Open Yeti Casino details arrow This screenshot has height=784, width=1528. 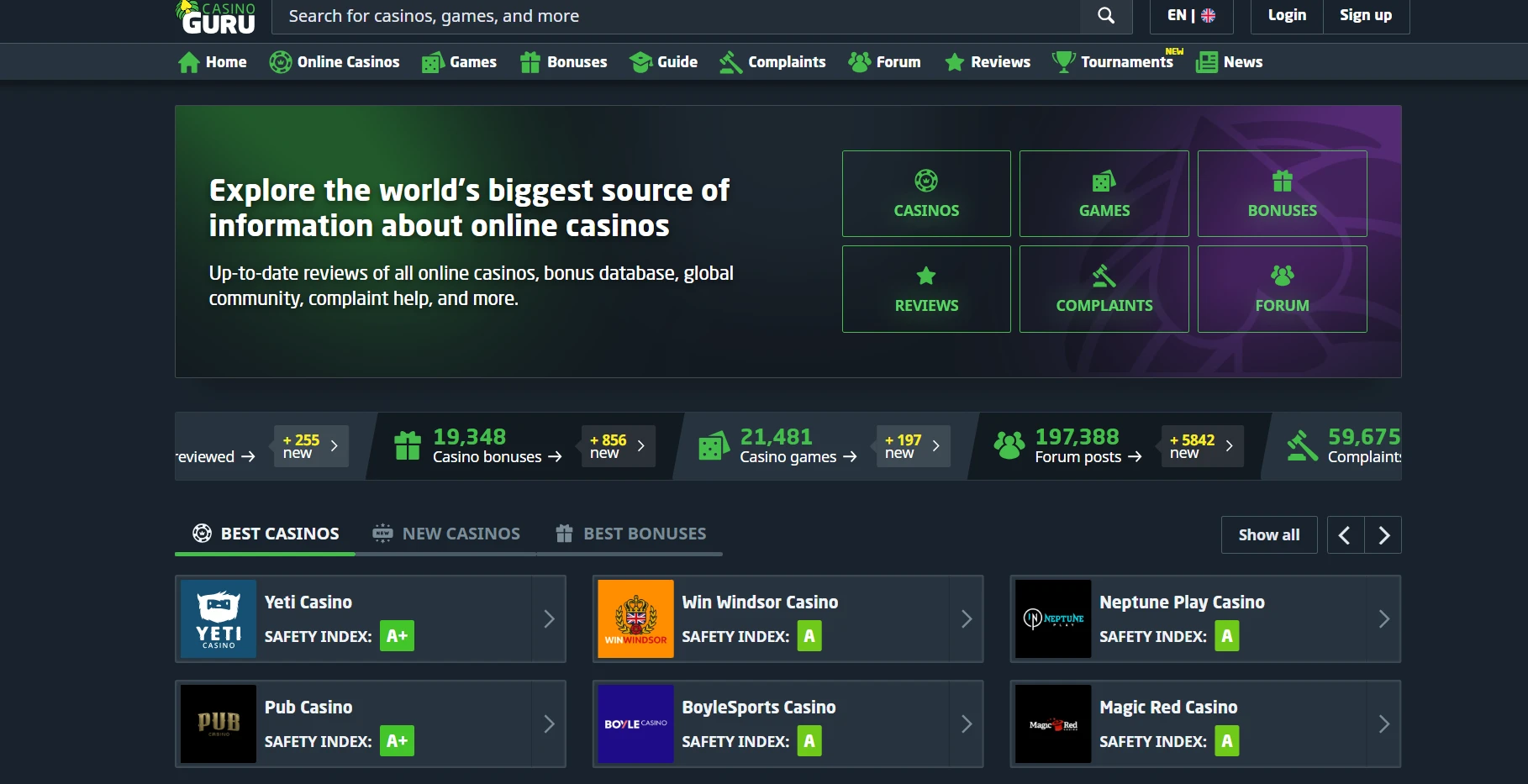pyautogui.click(x=549, y=619)
